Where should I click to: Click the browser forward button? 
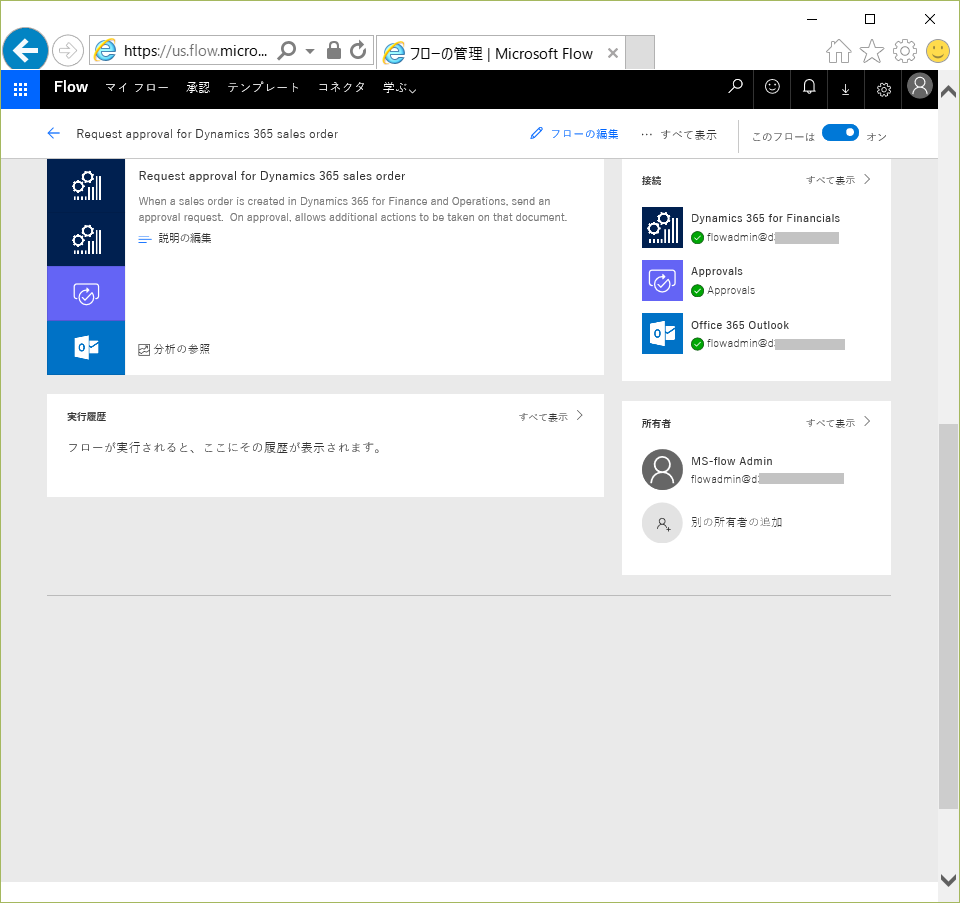[x=67, y=50]
